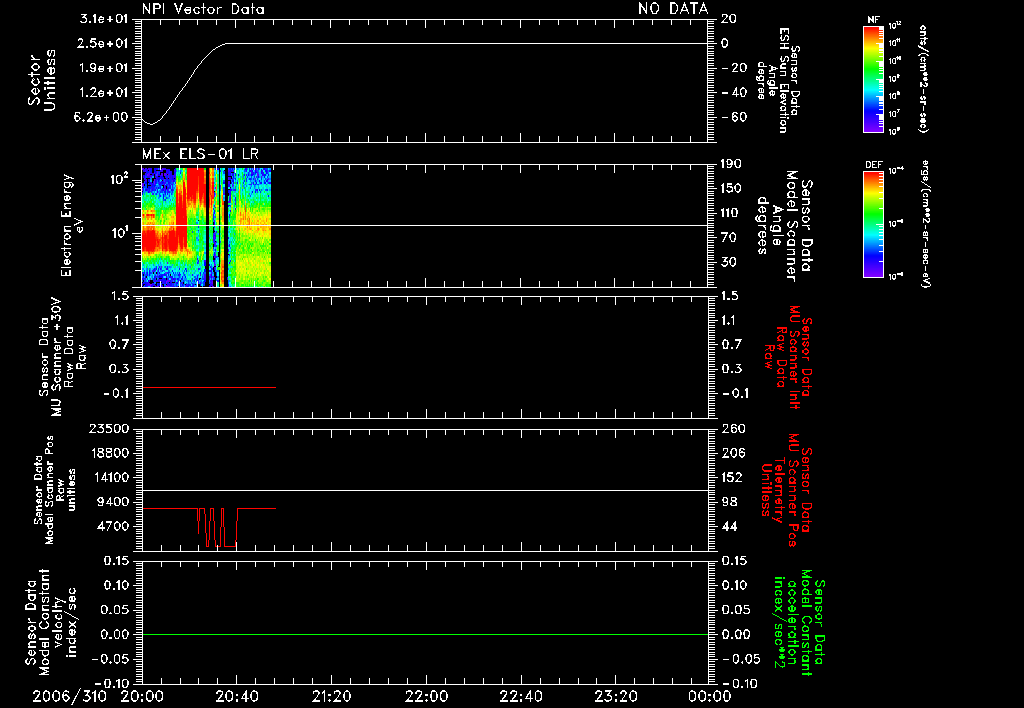Select the "ESH Sun Elevation Angle" axis label
Viewport: 1024px width, 708px height.
(x=778, y=80)
